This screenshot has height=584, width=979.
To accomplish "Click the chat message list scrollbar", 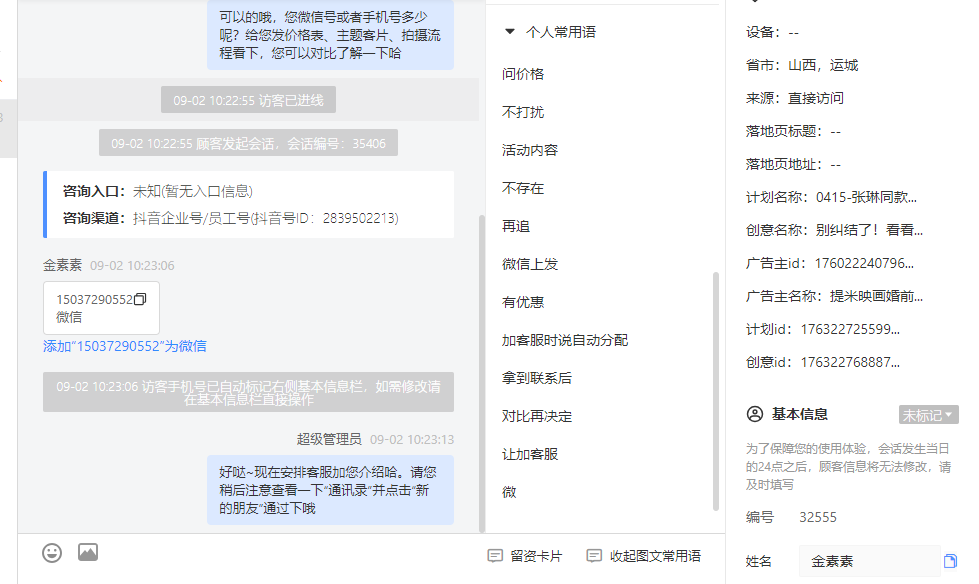I will click(x=481, y=374).
